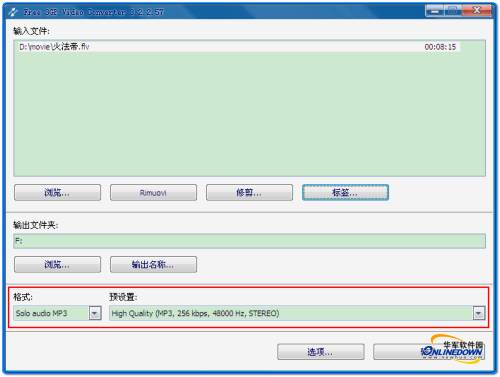Select the input file D:\movie\火法帝.flv
500x377 pixels.
click(x=239, y=47)
